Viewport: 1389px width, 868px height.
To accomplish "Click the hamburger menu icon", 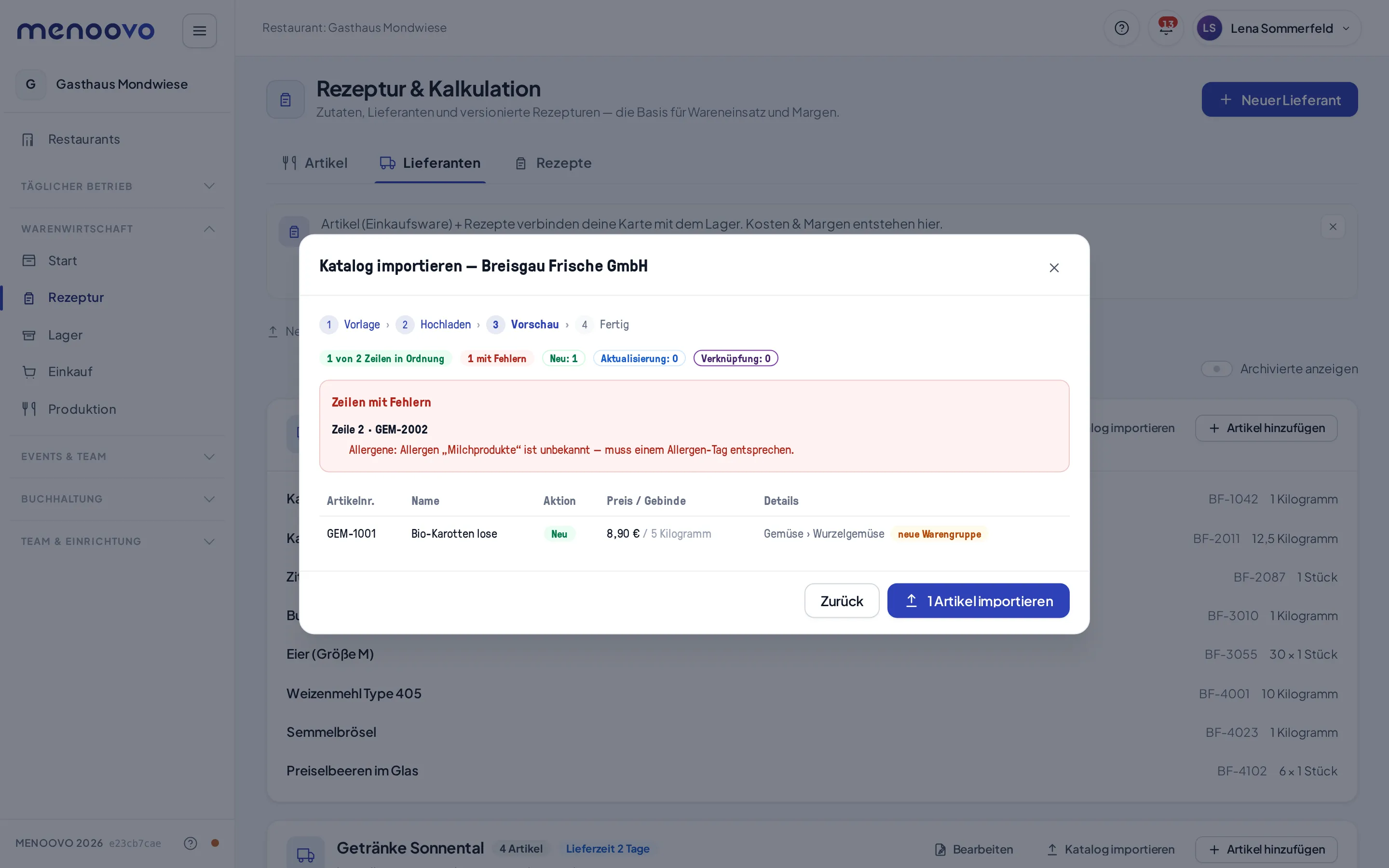I will pyautogui.click(x=199, y=30).
